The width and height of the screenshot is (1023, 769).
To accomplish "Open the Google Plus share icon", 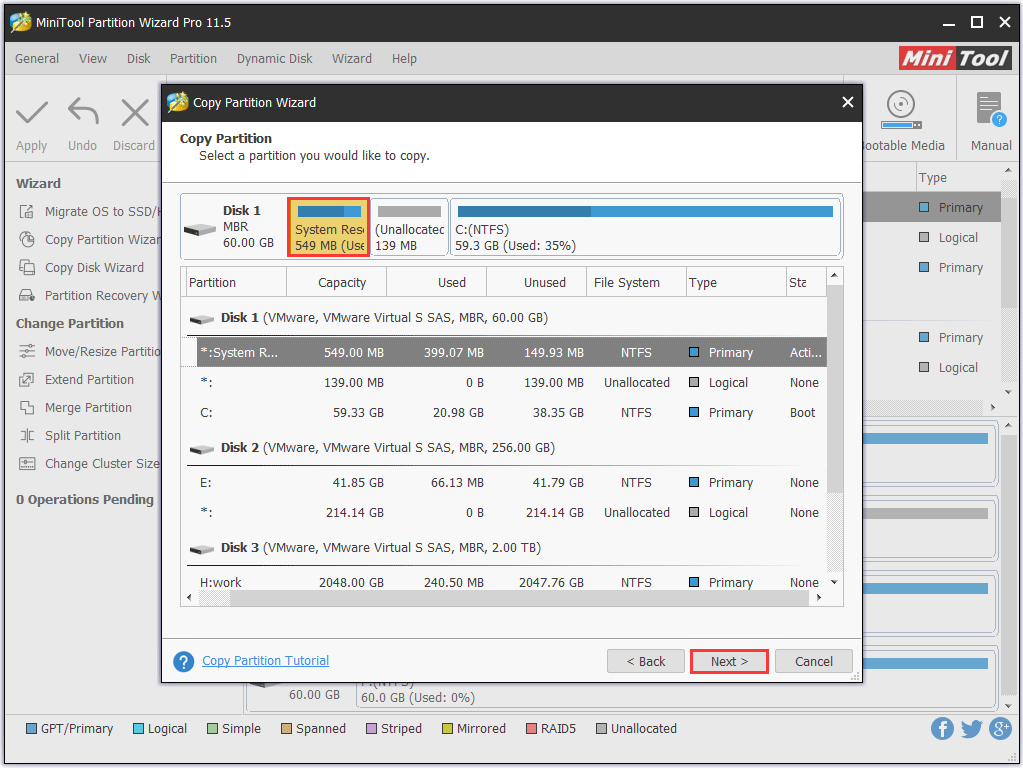I will 1000,729.
